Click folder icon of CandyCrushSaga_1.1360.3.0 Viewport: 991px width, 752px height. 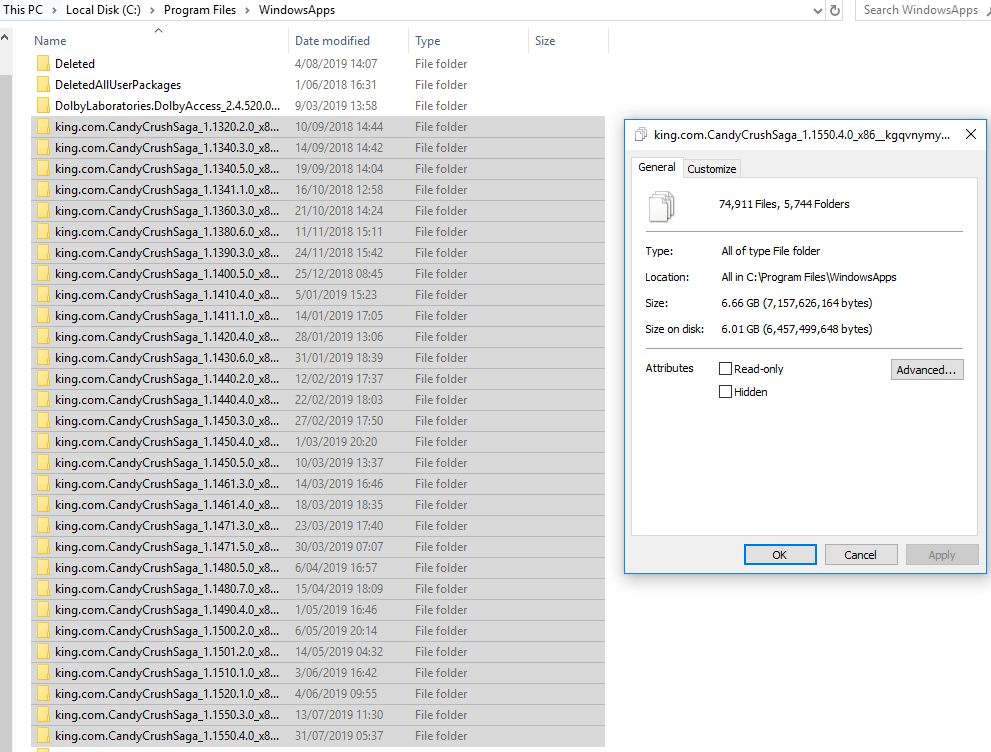43,210
